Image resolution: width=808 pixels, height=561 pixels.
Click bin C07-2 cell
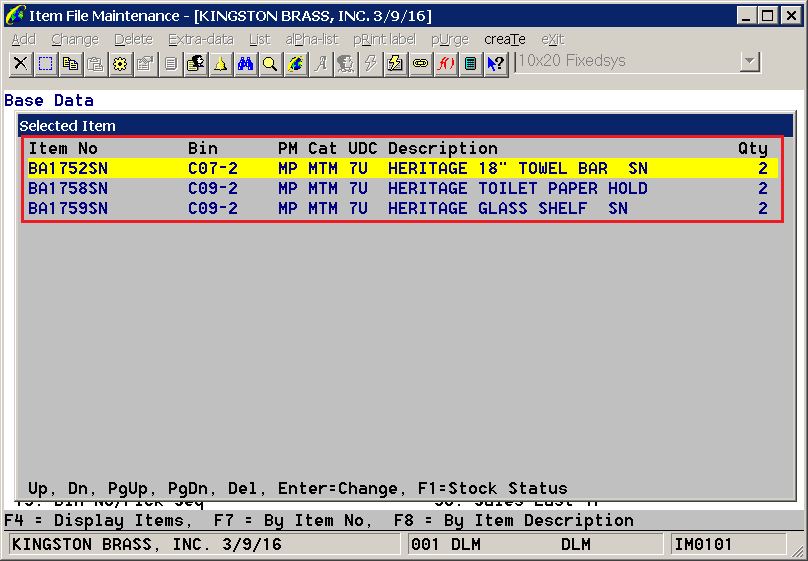coord(213,168)
